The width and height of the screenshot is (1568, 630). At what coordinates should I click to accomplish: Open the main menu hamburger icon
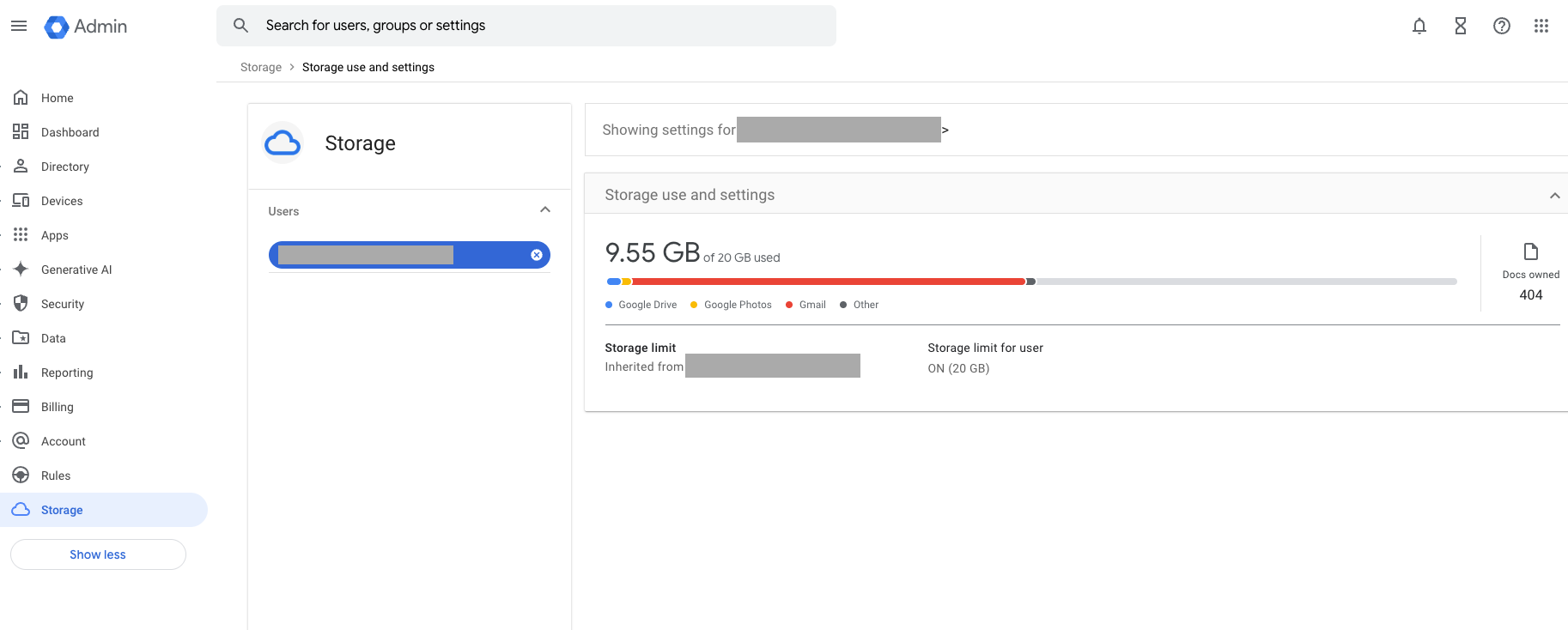tap(19, 26)
